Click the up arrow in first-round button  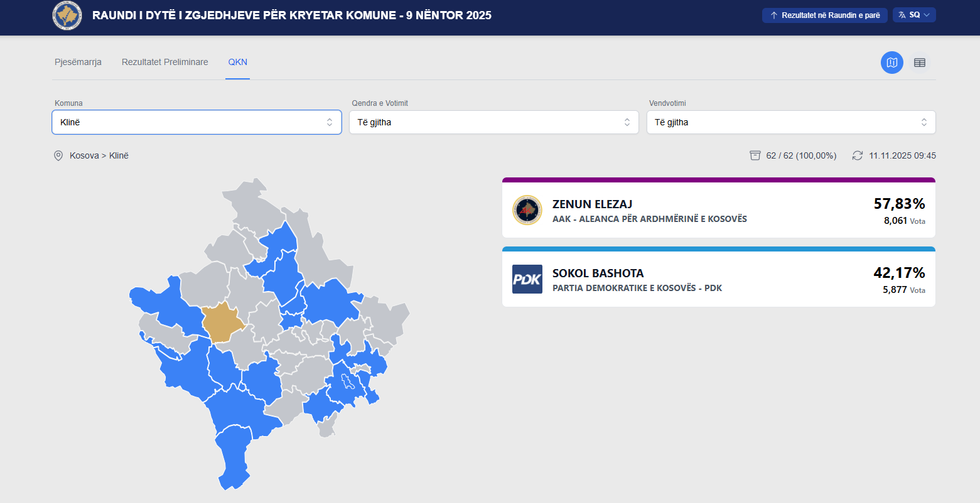774,16
